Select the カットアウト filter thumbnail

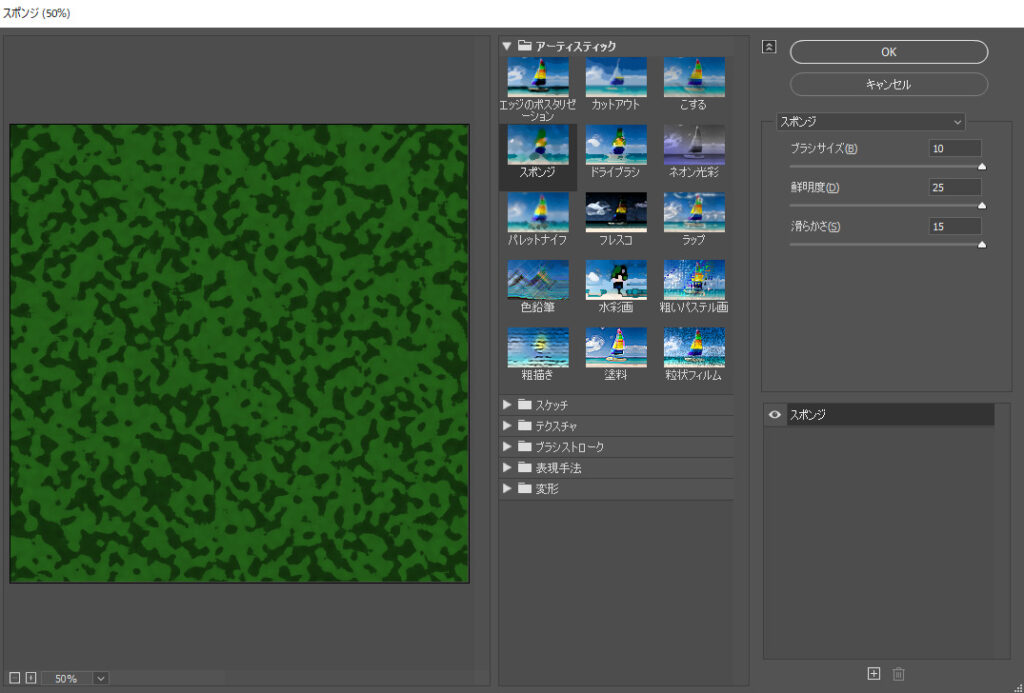[616, 78]
